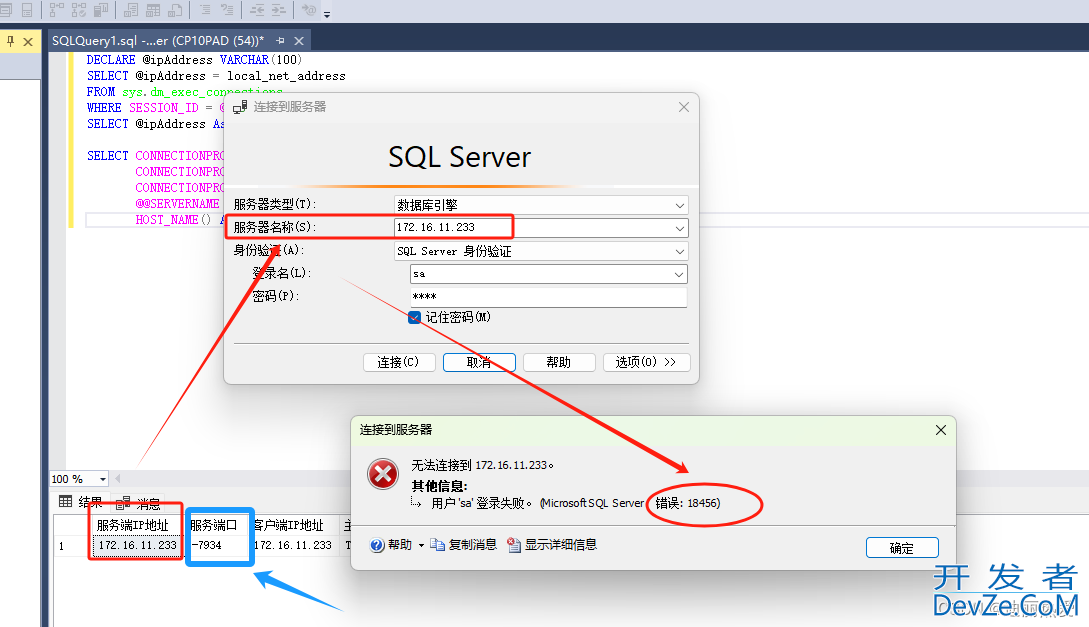This screenshot has width=1089, height=627.
Task: Close the 连接到服务器 error dialog
Action: click(x=940, y=430)
